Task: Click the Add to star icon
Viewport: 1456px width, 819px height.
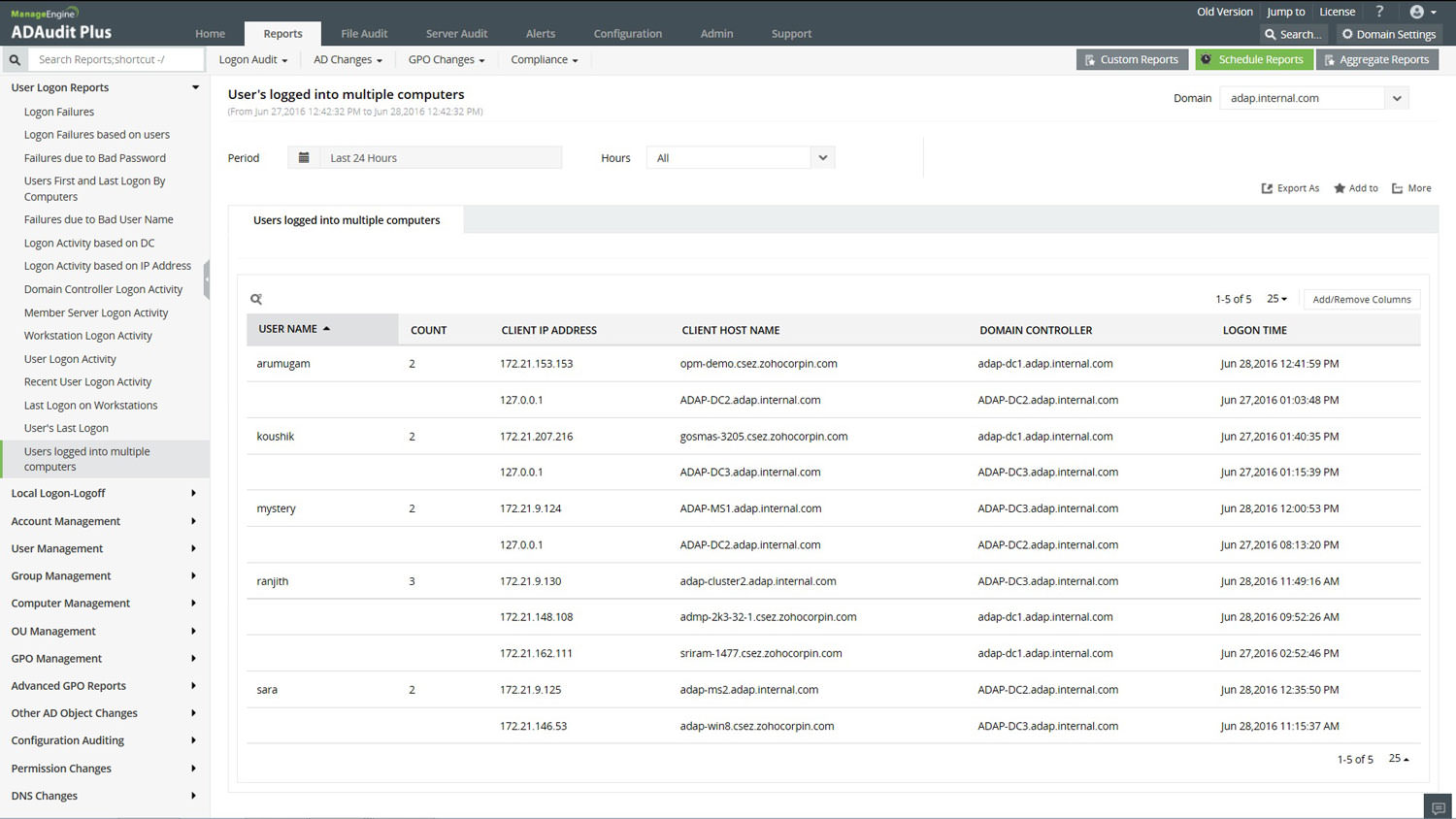Action: pyautogui.click(x=1340, y=188)
